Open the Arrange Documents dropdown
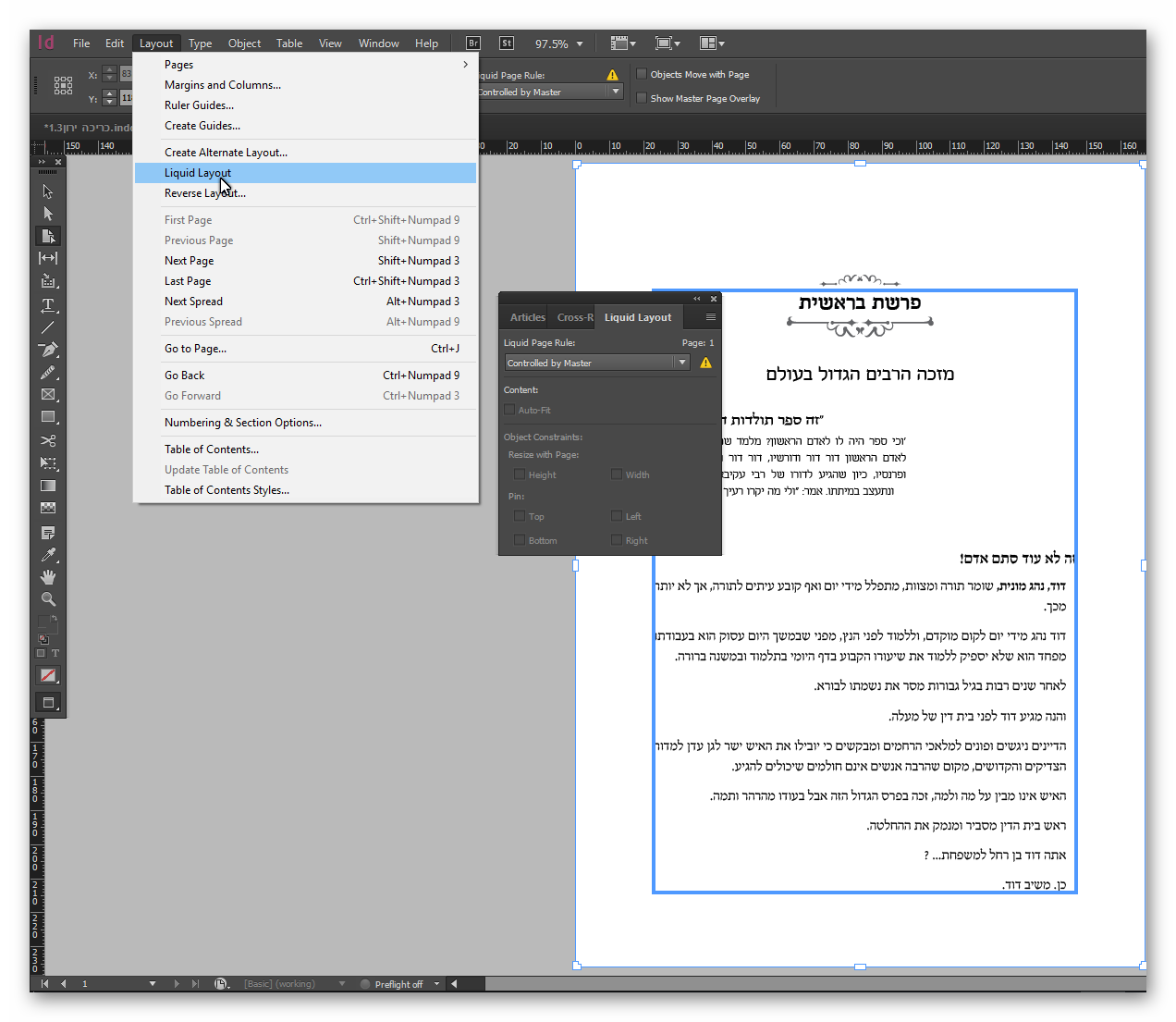Viewport: 1176px width, 1022px height. click(712, 43)
